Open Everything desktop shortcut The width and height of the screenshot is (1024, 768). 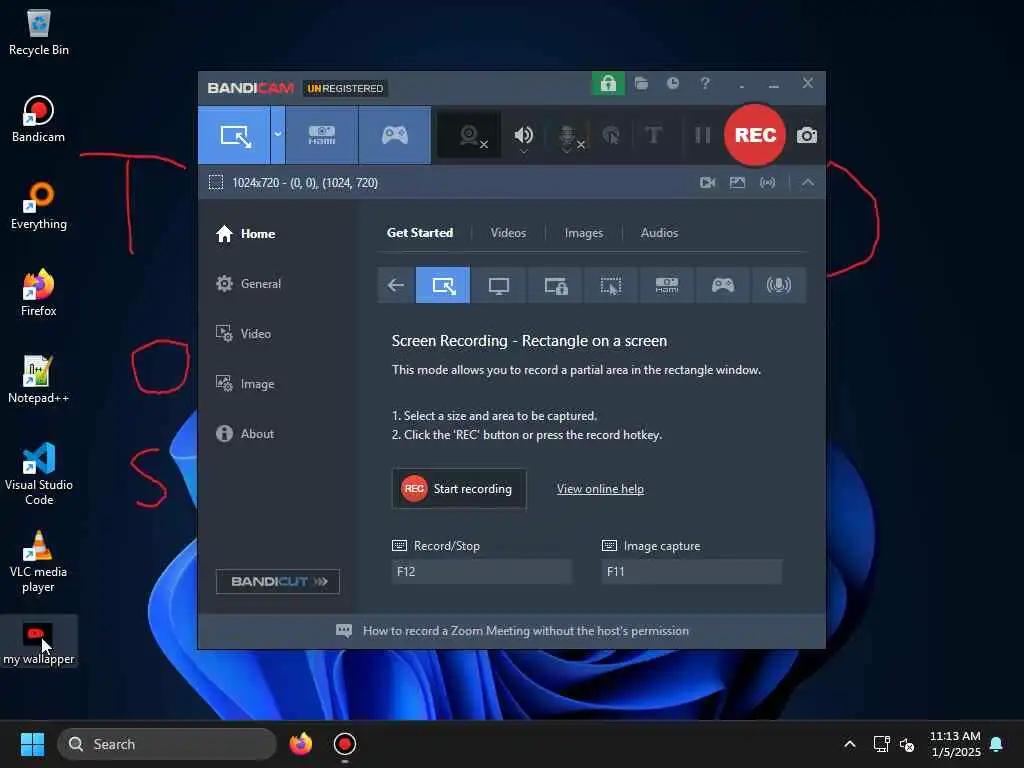pos(39,206)
